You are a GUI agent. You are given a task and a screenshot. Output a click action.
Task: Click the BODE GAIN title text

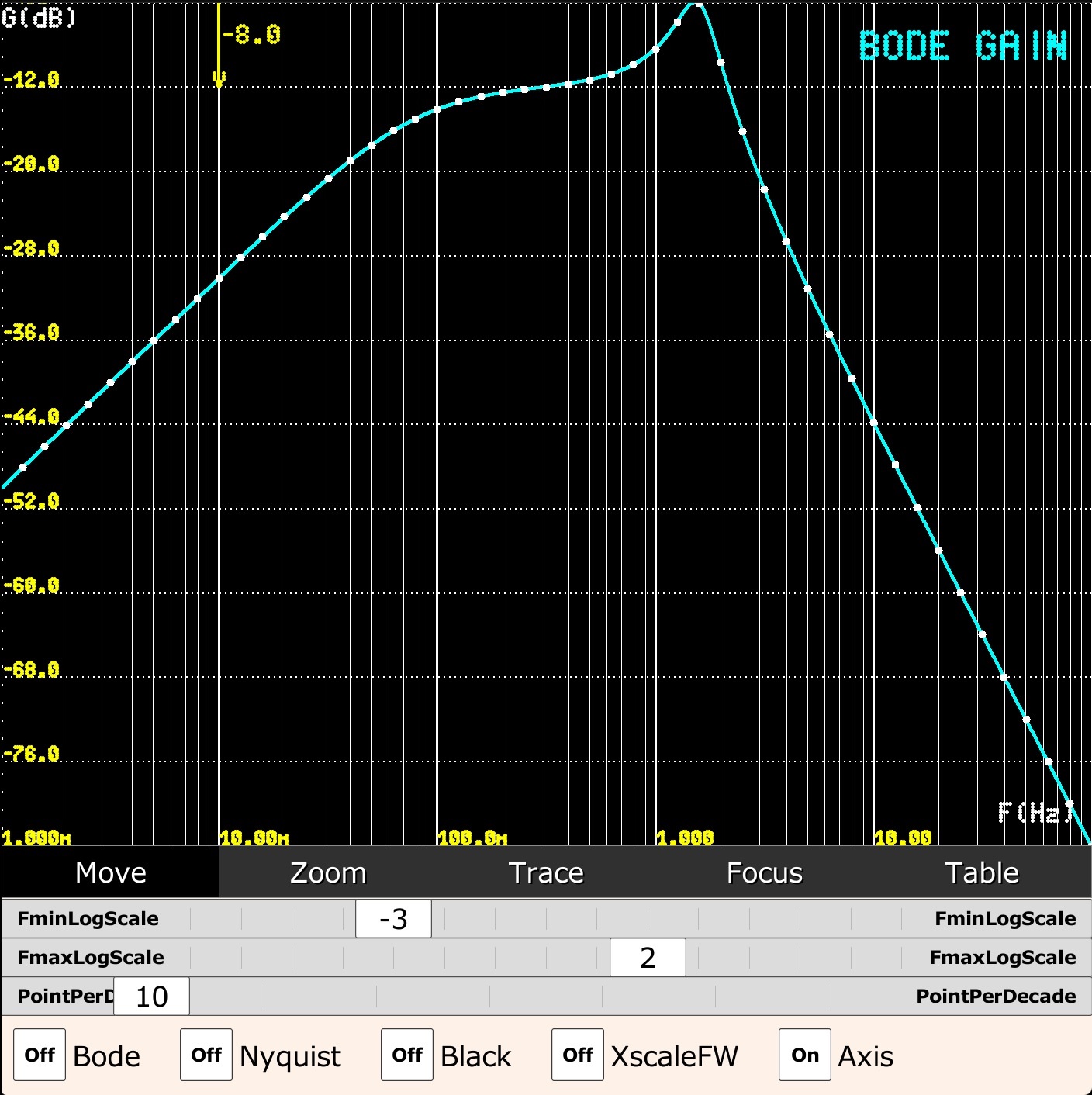[963, 47]
